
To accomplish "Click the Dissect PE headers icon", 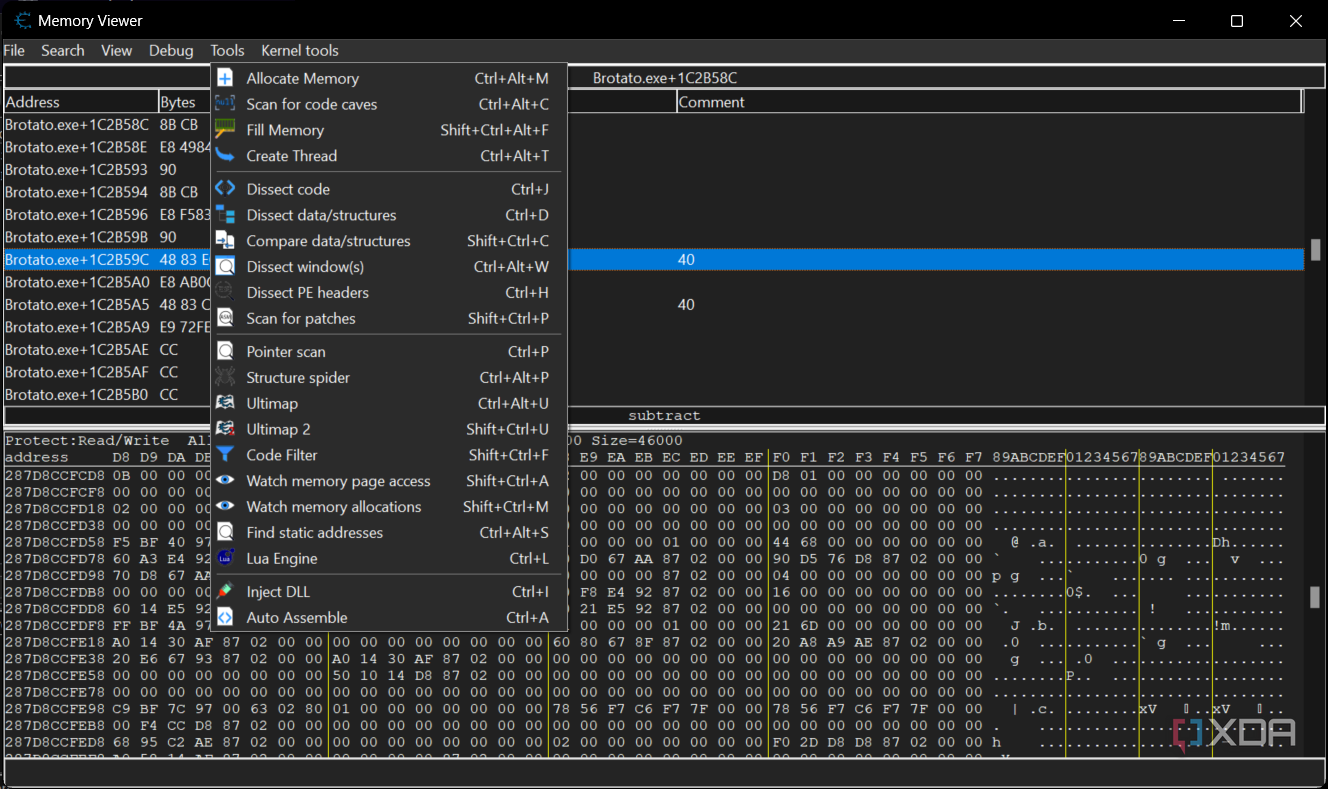I will pyautogui.click(x=226, y=293).
